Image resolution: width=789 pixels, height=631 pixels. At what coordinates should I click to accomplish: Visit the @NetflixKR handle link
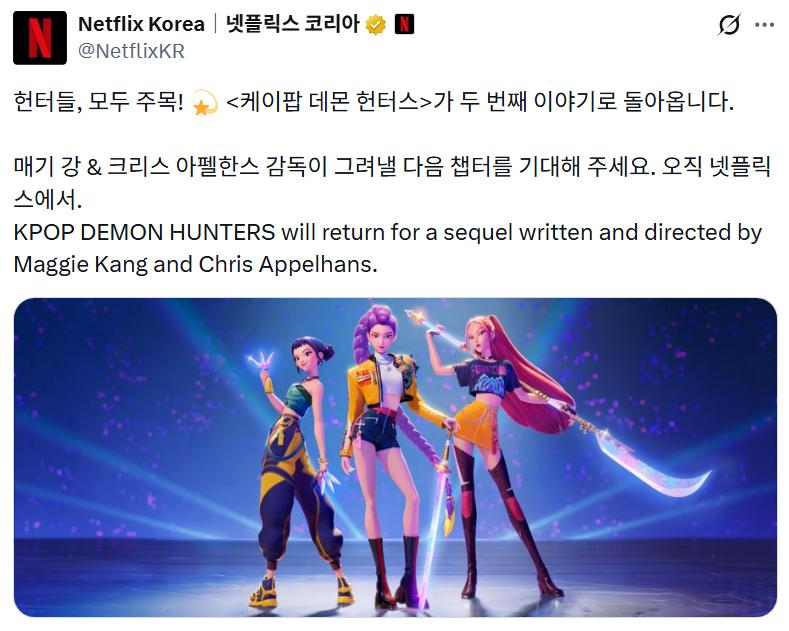(x=131, y=51)
